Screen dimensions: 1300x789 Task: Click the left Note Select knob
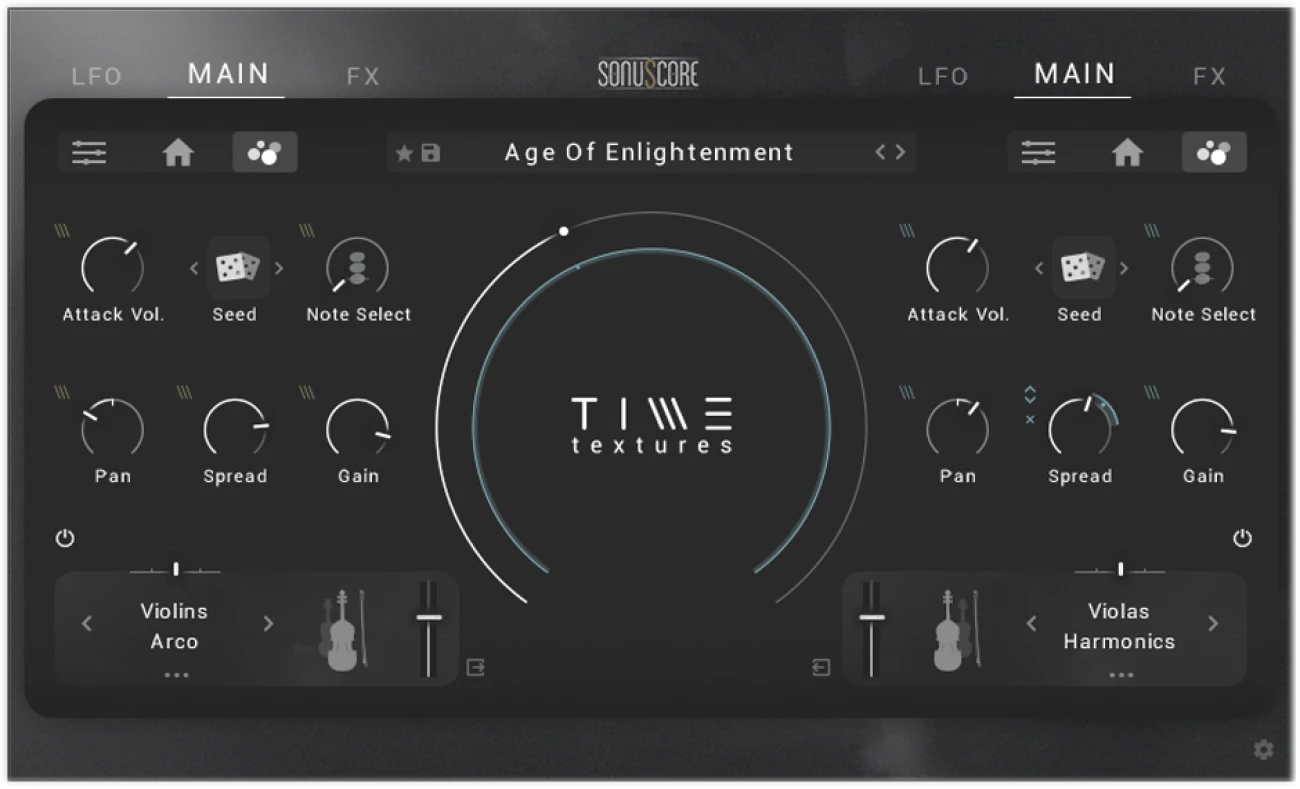pyautogui.click(x=358, y=268)
